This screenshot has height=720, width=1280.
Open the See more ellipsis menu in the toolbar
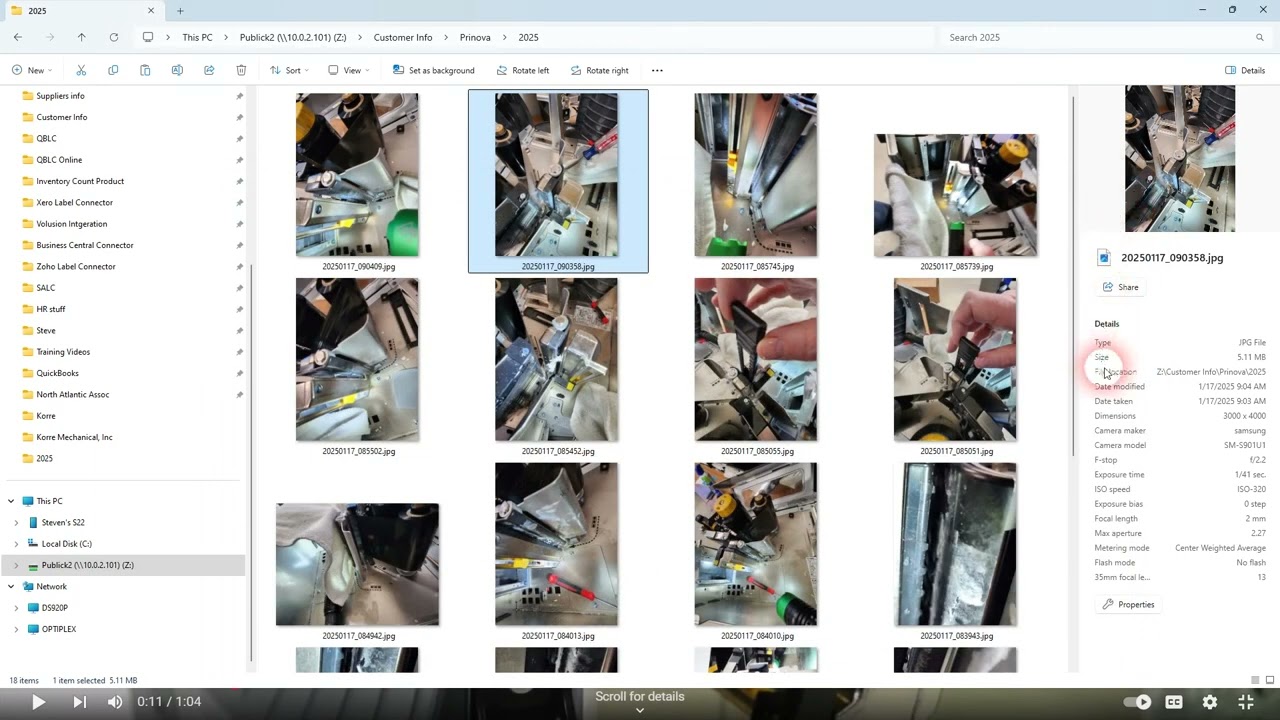657,70
